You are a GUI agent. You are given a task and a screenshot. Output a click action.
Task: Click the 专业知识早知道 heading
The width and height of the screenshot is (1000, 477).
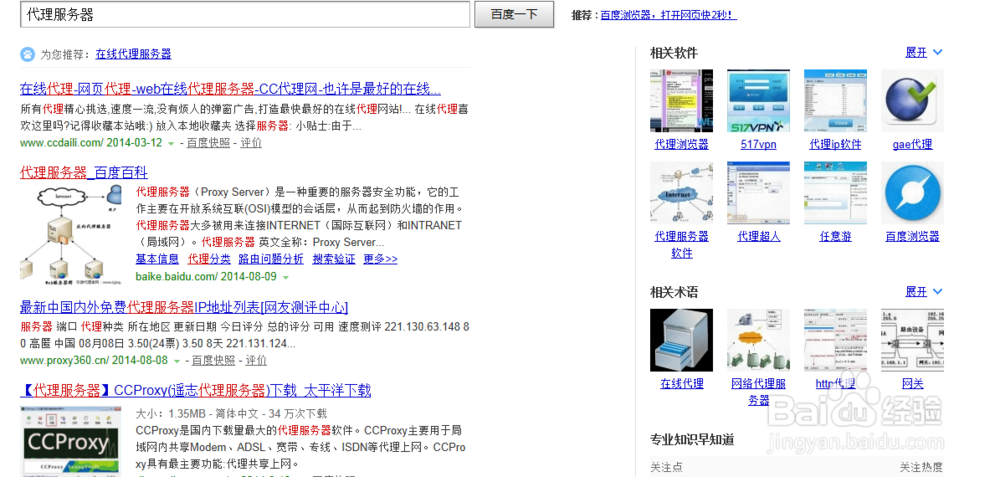[x=692, y=439]
